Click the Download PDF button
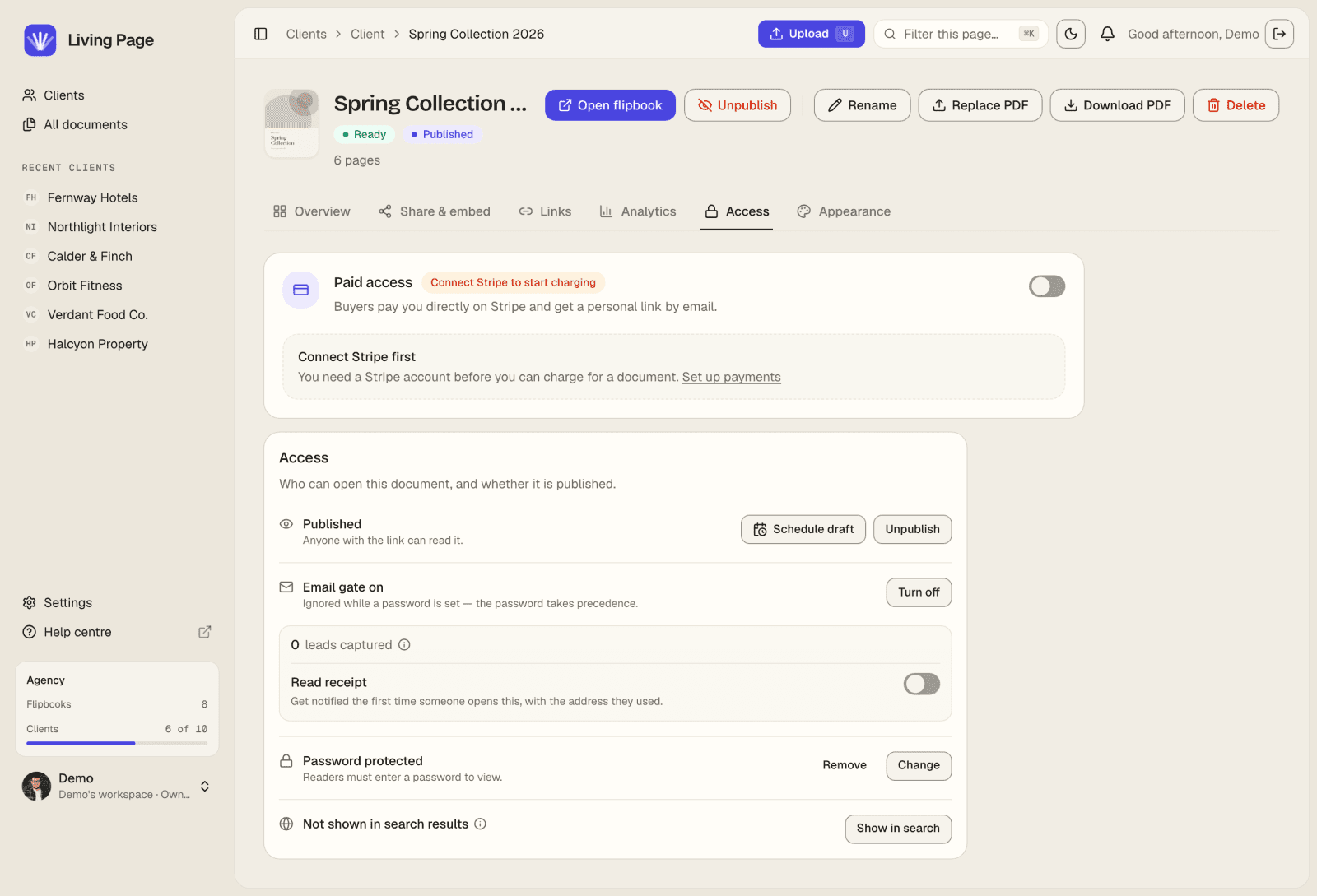Image resolution: width=1317 pixels, height=896 pixels. pos(1117,105)
